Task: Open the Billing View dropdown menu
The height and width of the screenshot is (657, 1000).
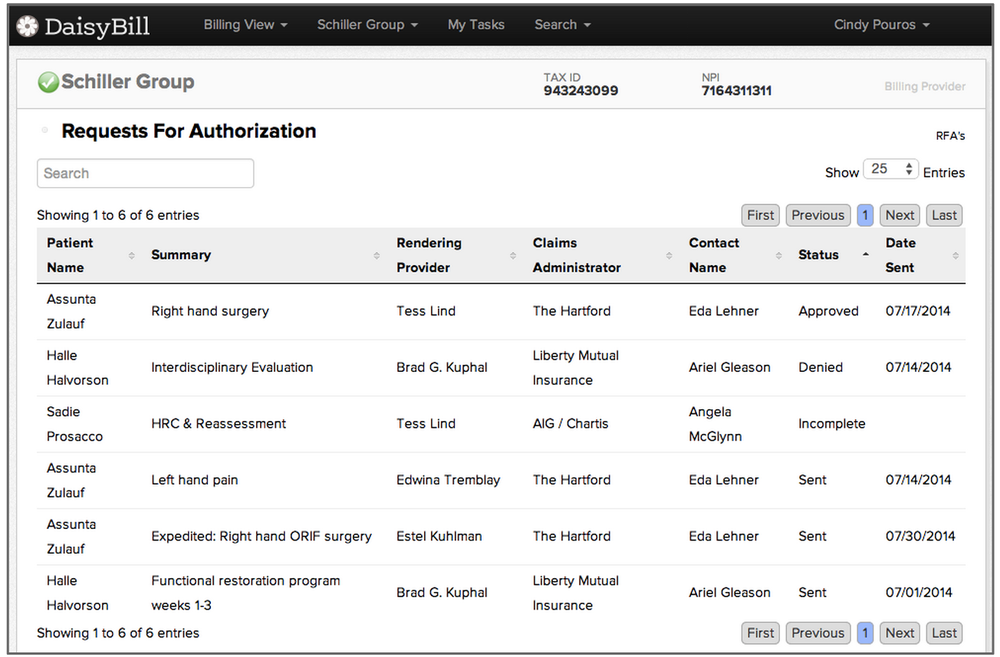Action: [x=246, y=25]
